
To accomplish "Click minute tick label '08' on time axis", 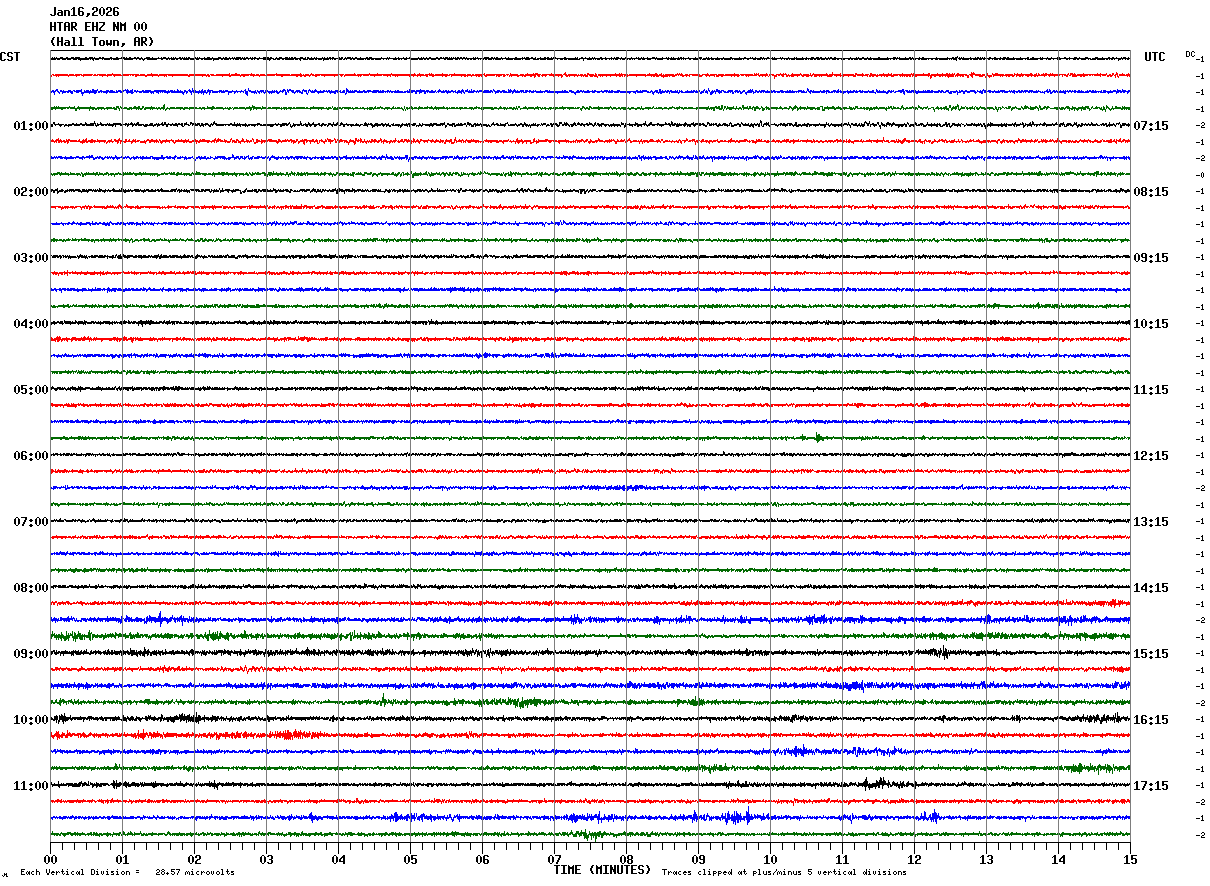I will [x=626, y=859].
